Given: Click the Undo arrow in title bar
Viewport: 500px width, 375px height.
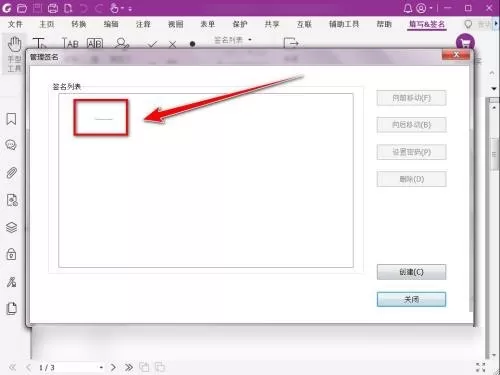Looking at the screenshot, I should pos(83,8).
